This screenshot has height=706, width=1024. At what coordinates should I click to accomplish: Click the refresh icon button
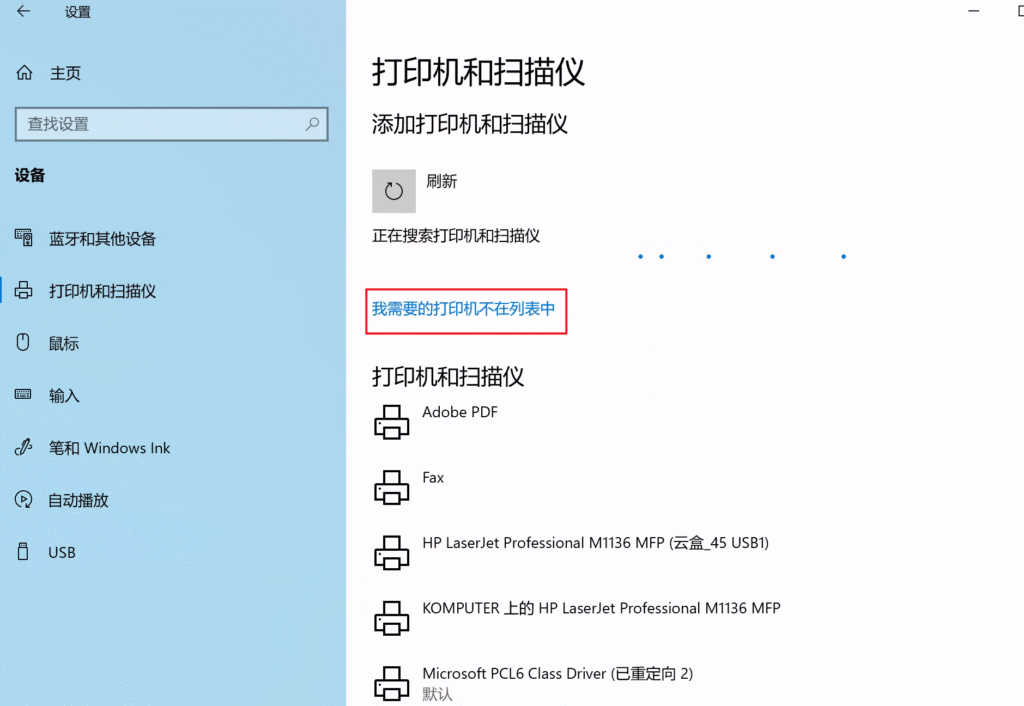[x=394, y=191]
